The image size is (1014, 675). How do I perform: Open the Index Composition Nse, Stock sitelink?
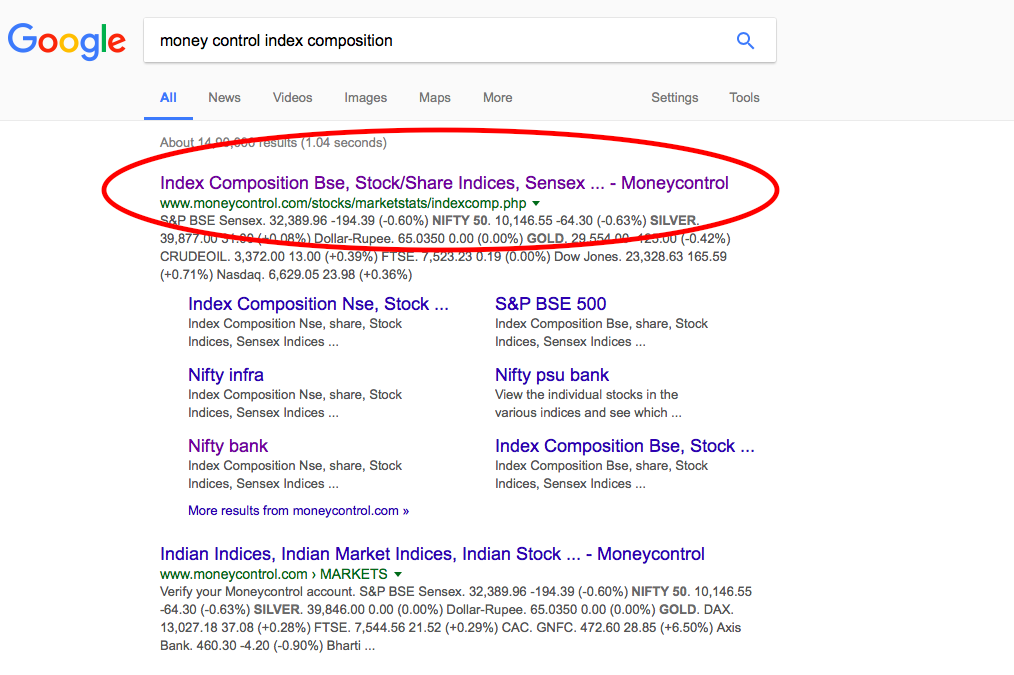(x=318, y=304)
